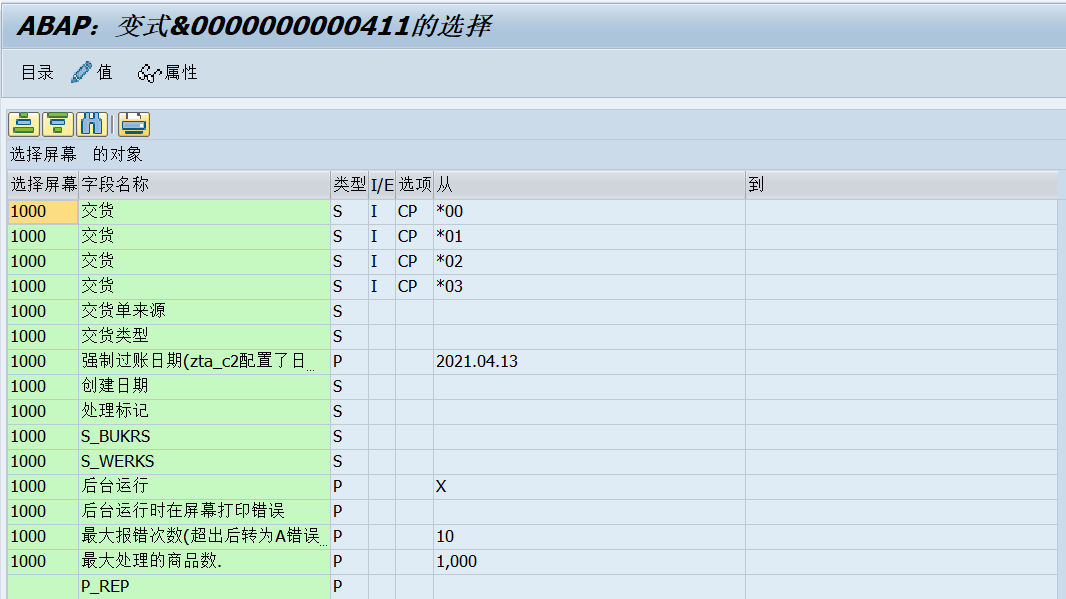Click the CP option in *00 row
Screen dimensions: 1066x599
point(407,211)
